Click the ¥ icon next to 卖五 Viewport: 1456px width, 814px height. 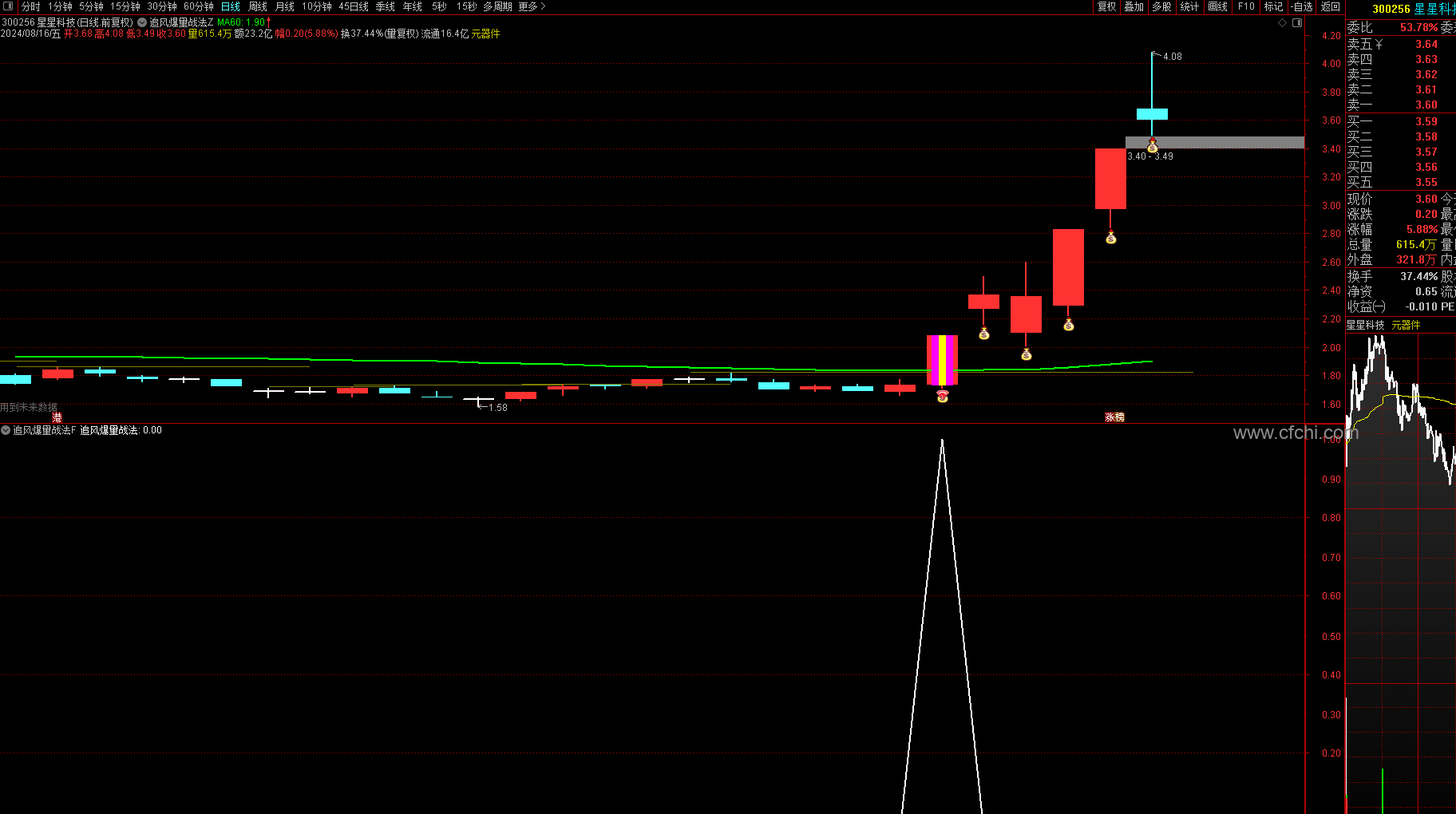click(1379, 45)
